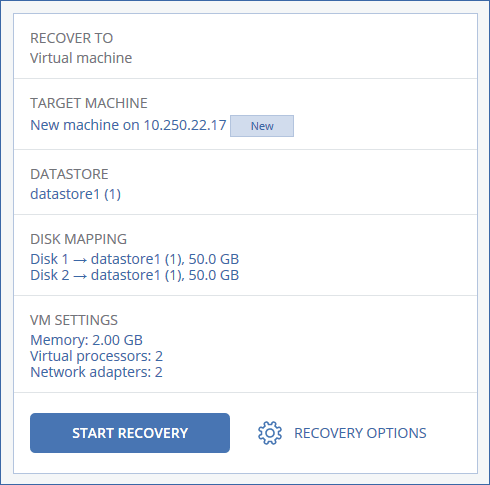Click the gear icon for recovery options

pos(270,433)
